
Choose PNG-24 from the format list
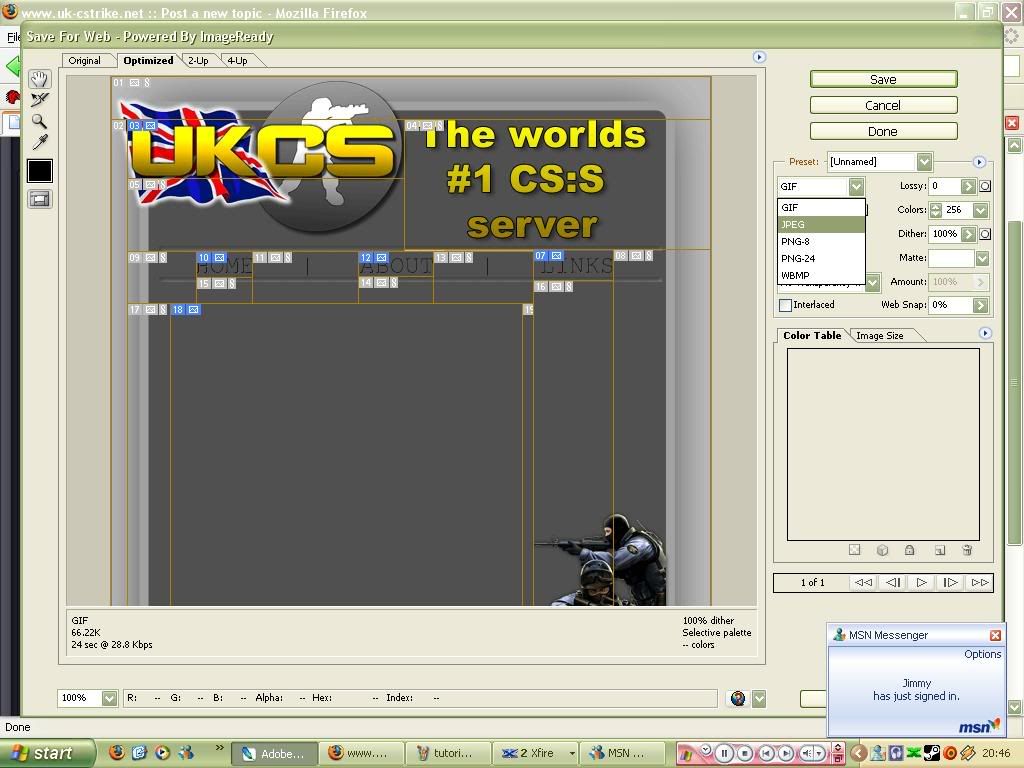[820, 258]
